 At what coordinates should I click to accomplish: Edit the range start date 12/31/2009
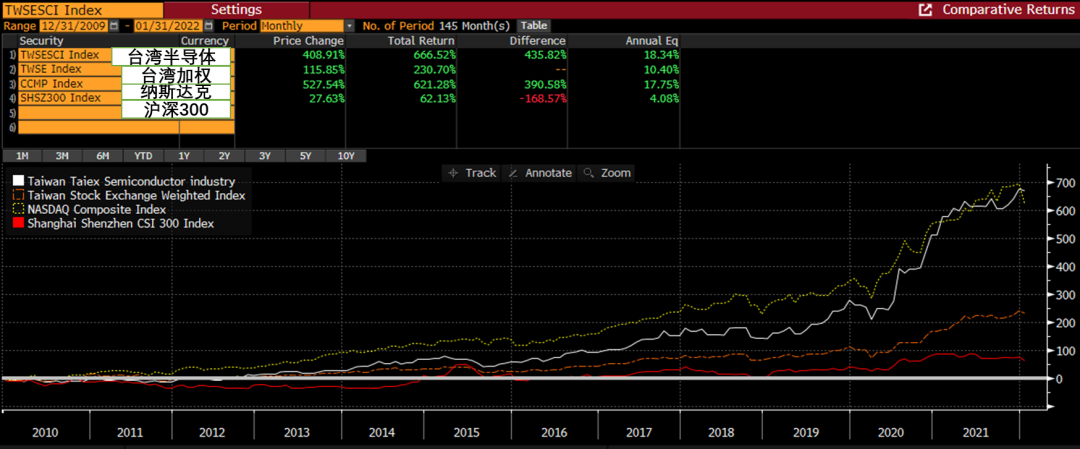[74, 26]
